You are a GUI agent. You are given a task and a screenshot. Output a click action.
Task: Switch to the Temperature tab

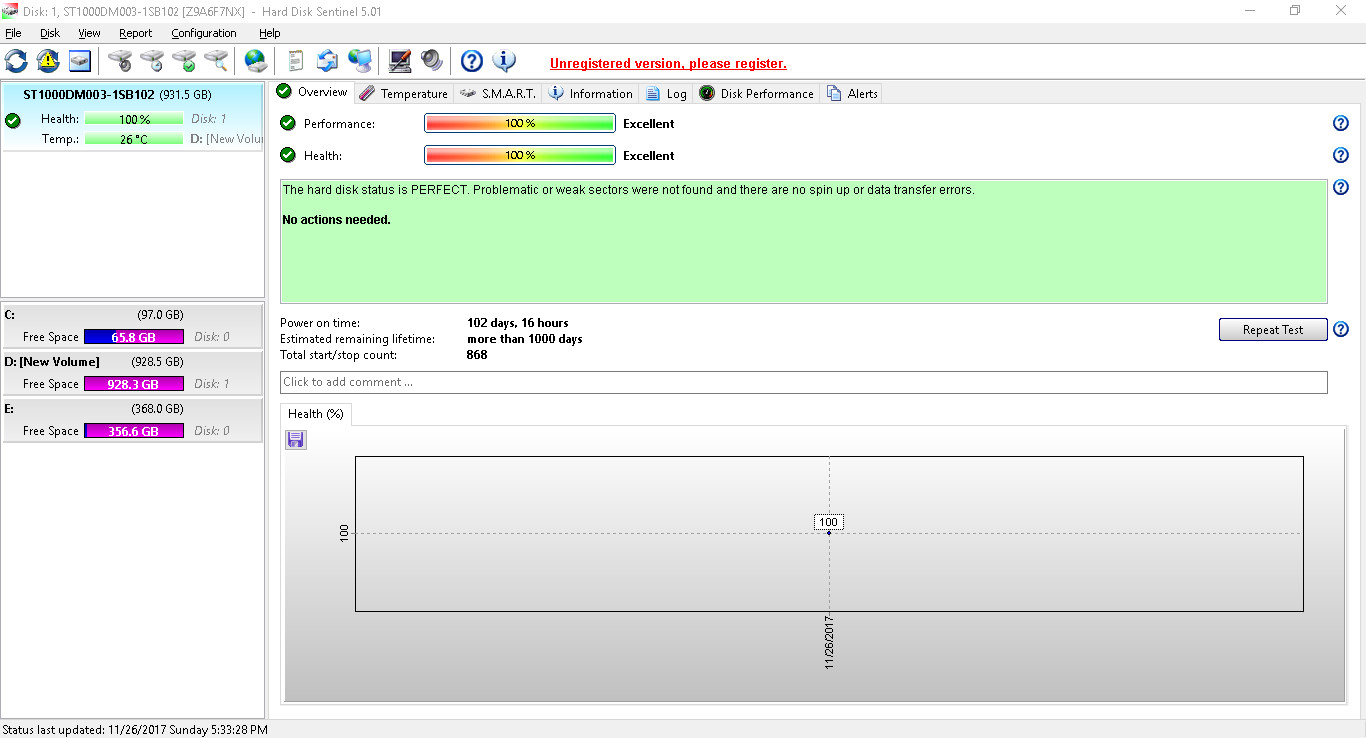[x=403, y=93]
